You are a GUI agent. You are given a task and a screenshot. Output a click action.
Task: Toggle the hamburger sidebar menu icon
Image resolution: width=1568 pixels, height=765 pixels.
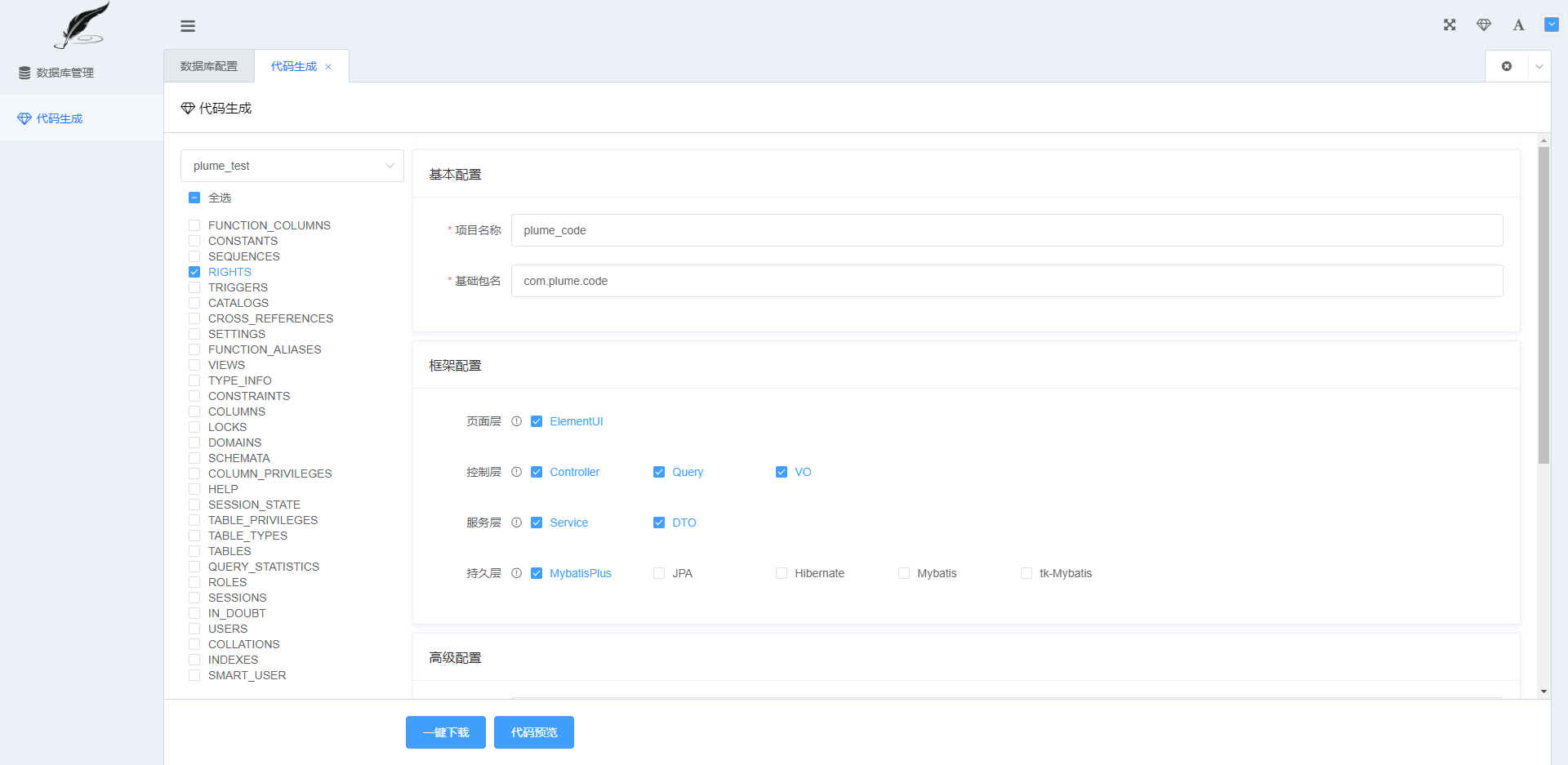(x=188, y=26)
